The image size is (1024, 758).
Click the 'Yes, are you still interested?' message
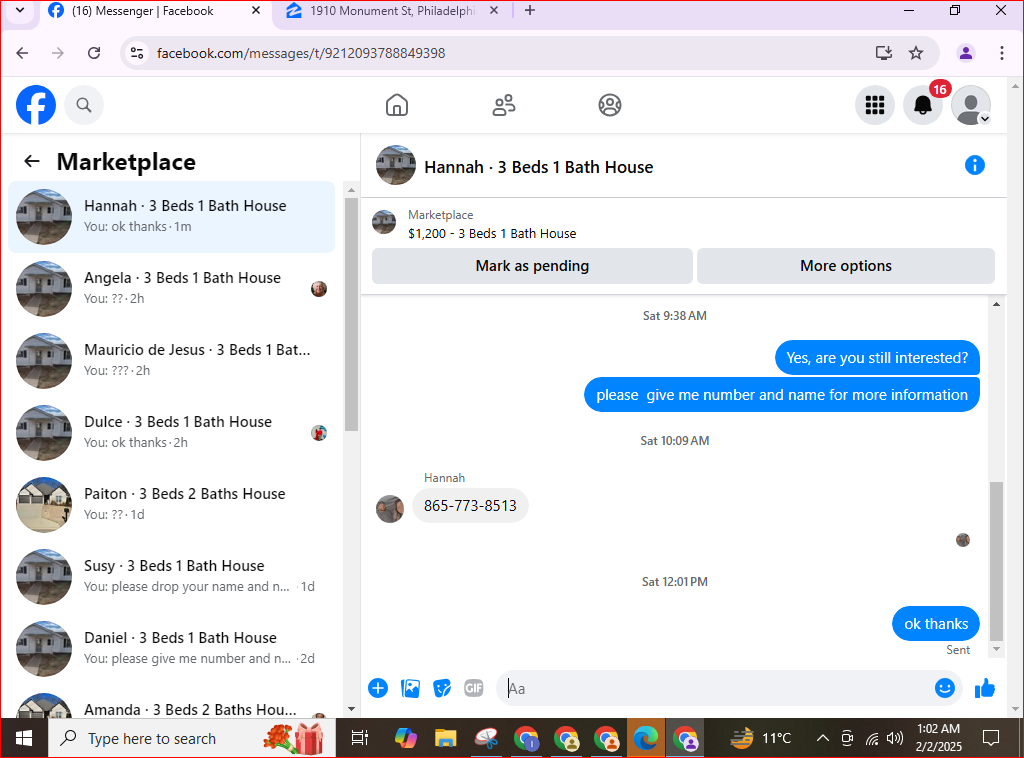(877, 358)
